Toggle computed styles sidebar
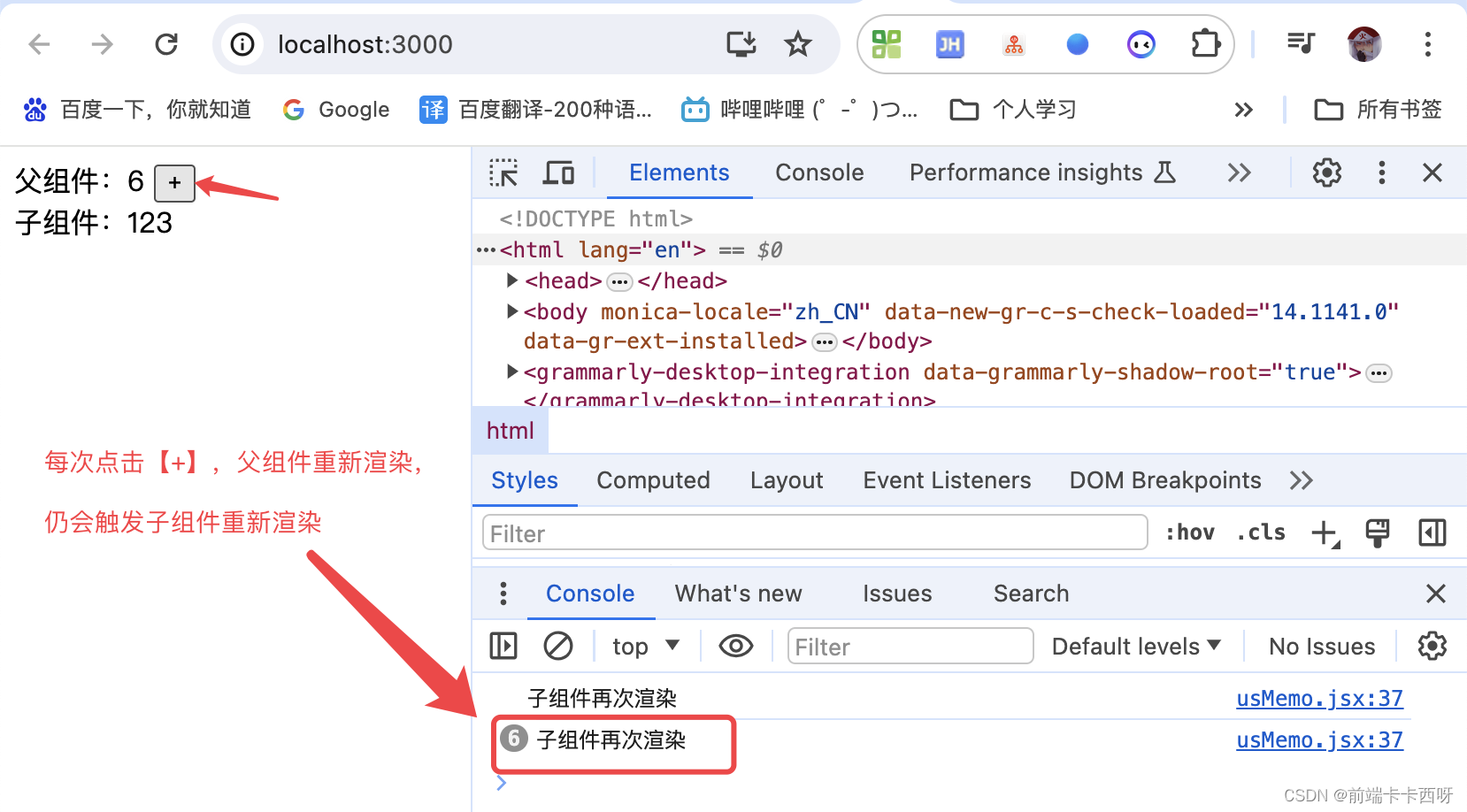The height and width of the screenshot is (812, 1467). coord(1432,533)
